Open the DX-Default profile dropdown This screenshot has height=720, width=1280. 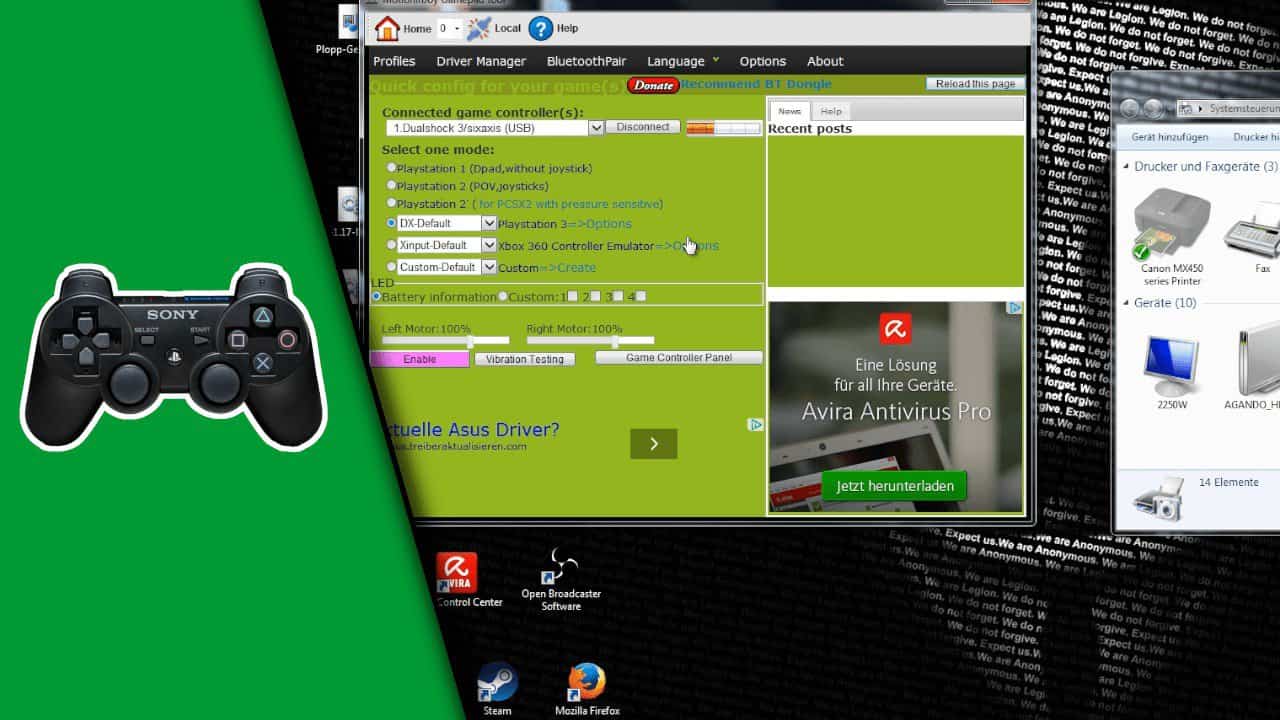[x=489, y=223]
